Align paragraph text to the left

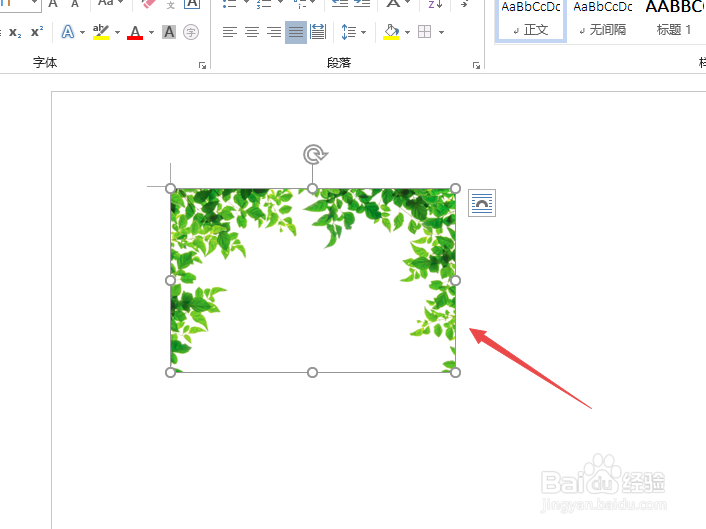230,32
